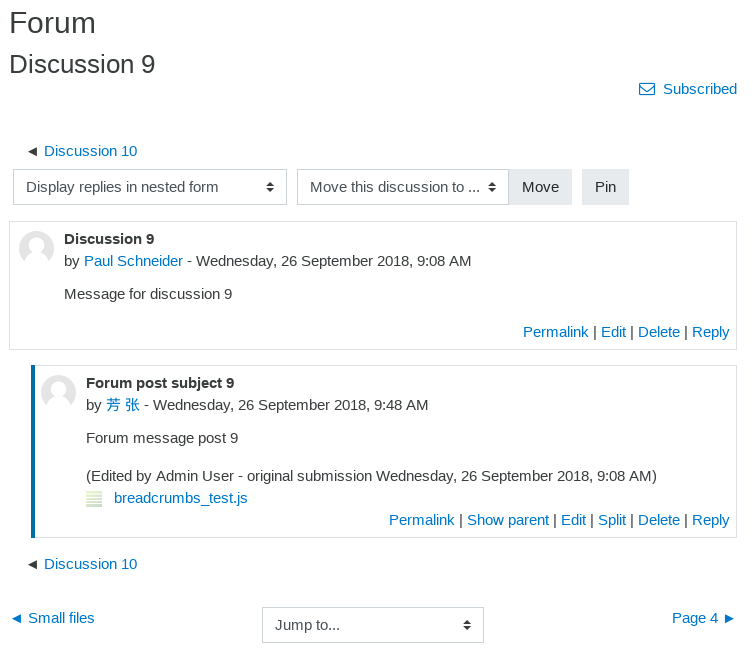Image resolution: width=753 pixels, height=661 pixels.
Task: Click the Subscribed envelope icon
Action: click(x=646, y=89)
